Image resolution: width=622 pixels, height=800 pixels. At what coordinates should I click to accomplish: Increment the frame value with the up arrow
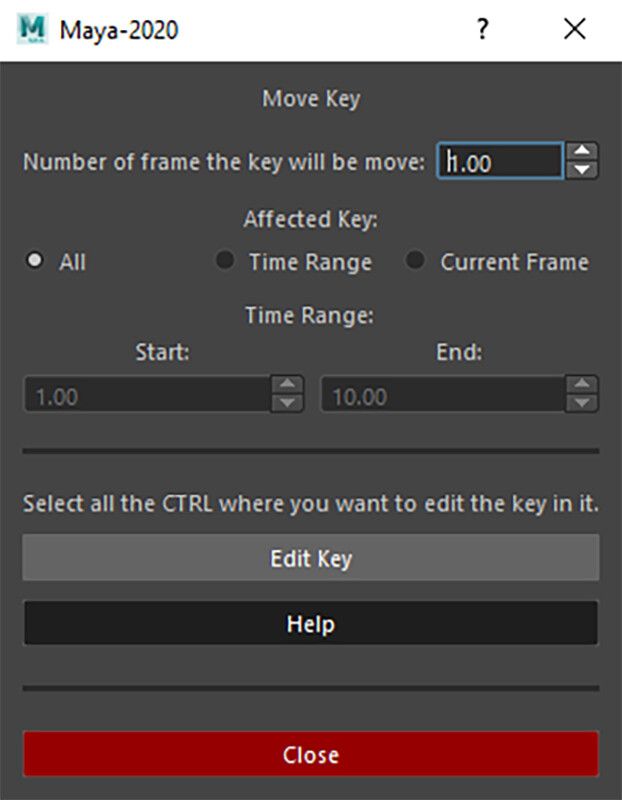(x=582, y=150)
